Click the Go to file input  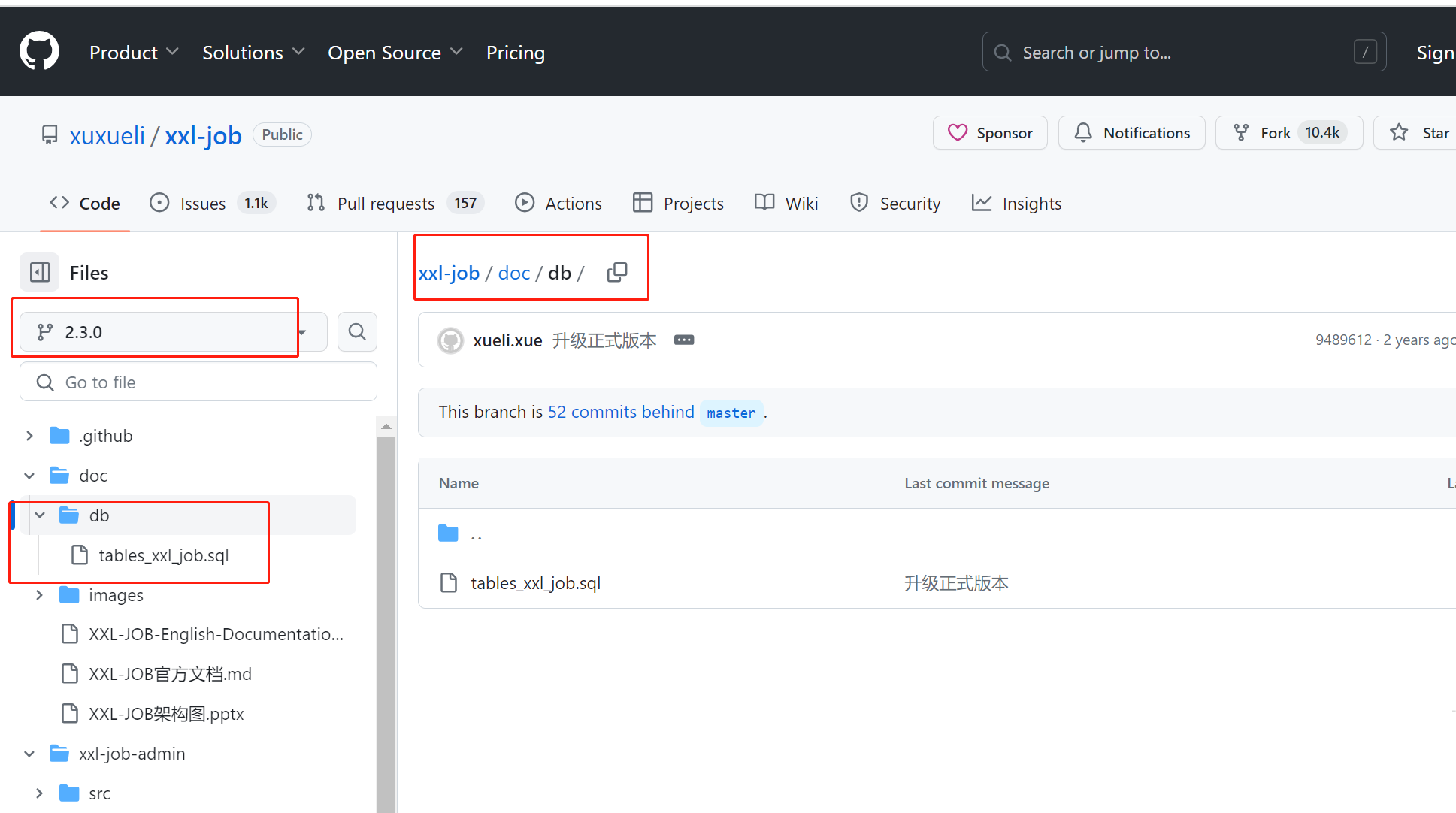click(x=199, y=382)
